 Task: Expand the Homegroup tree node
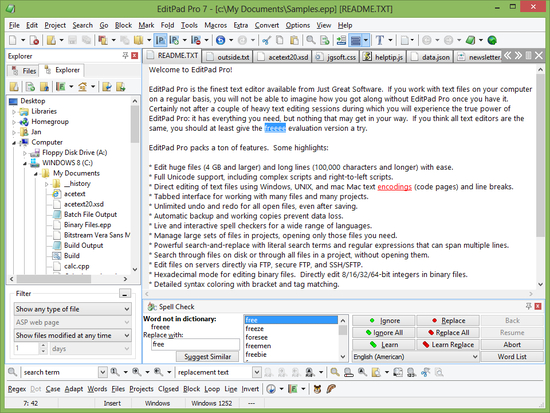pyautogui.click(x=14, y=122)
